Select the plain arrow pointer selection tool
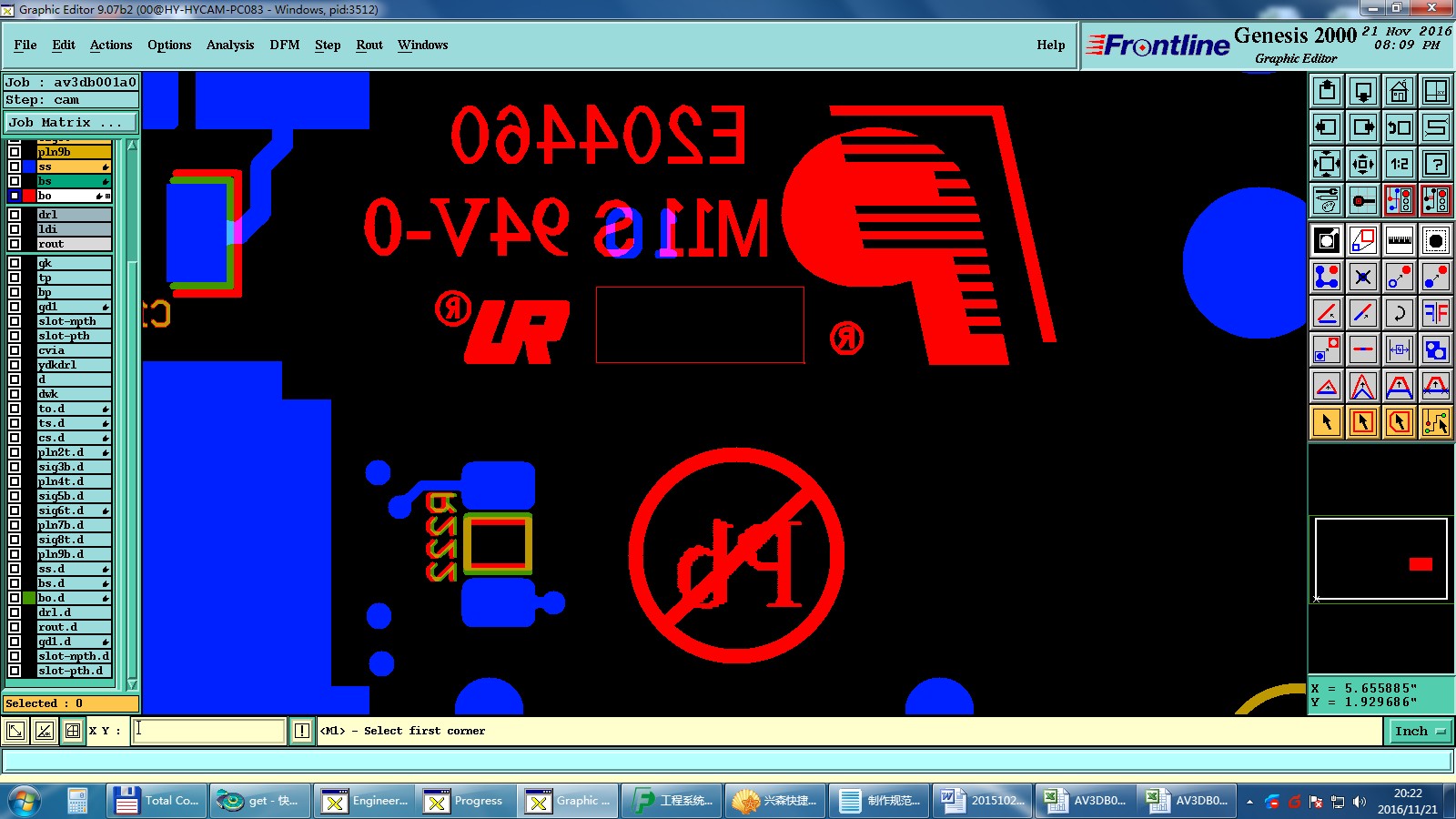This screenshot has height=819, width=1456. coord(1327,422)
